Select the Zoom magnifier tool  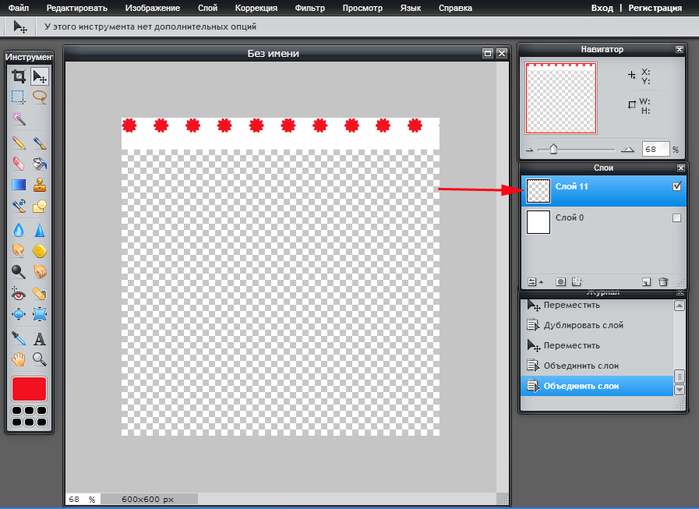[x=40, y=359]
